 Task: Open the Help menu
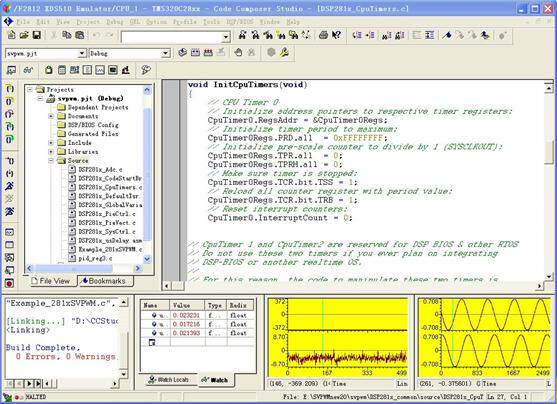point(293,22)
